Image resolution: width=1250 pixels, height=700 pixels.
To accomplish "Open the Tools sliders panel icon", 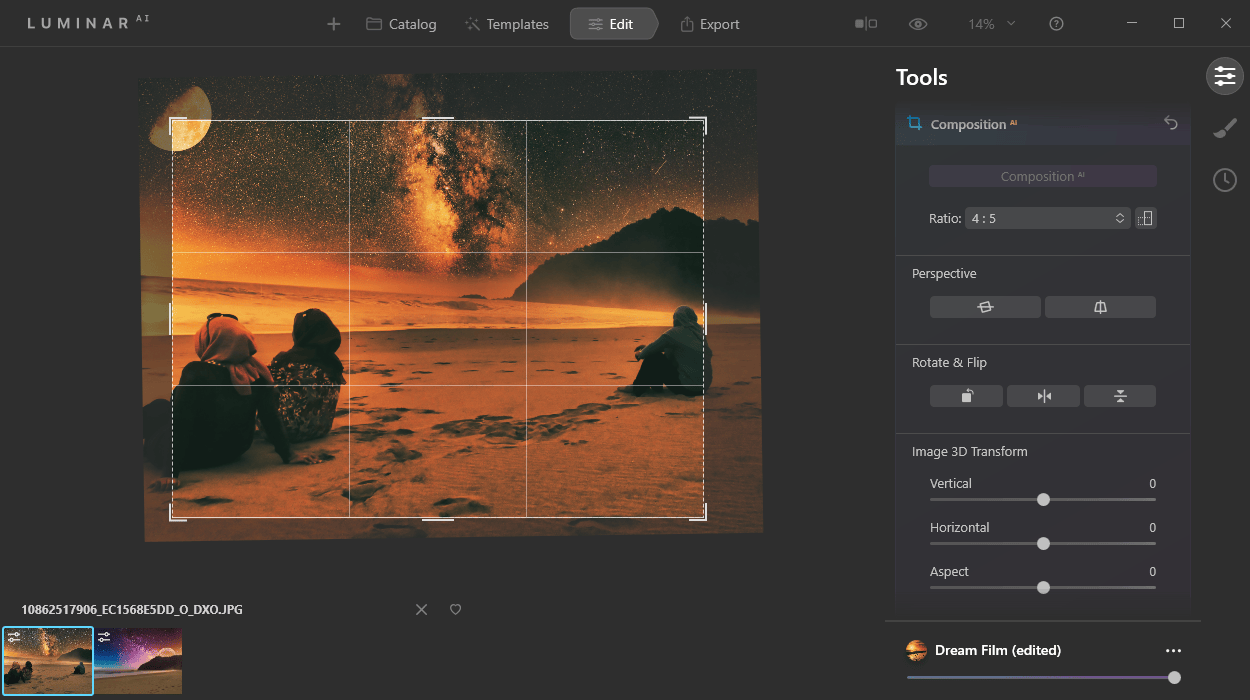I will [1225, 76].
